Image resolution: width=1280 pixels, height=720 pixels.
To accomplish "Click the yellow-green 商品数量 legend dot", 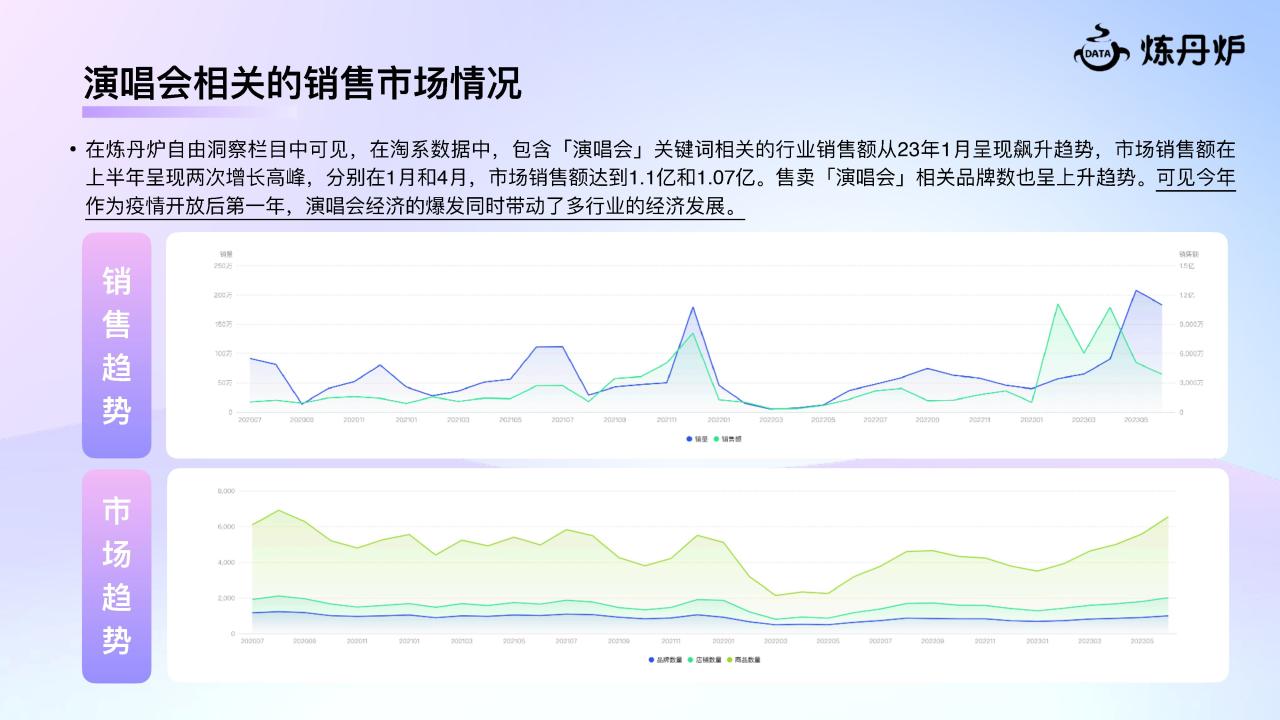I will [x=730, y=660].
